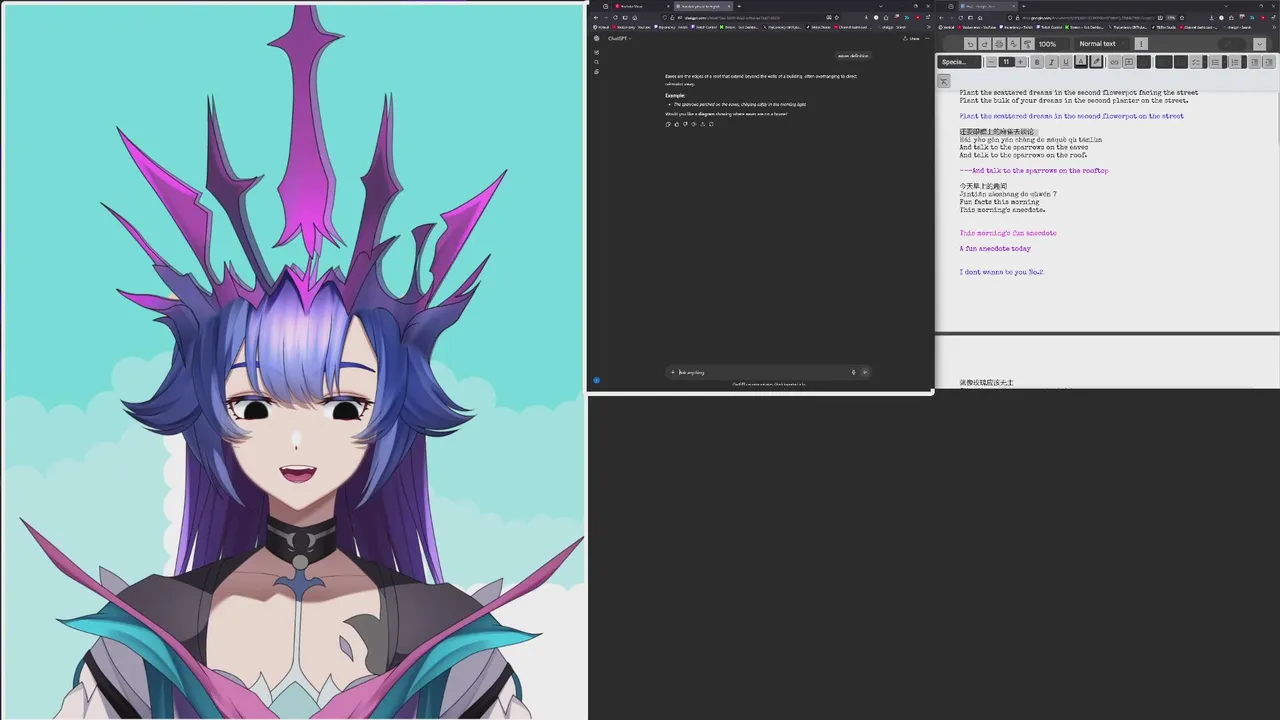Go back in the ChatGPT browser window

(x=596, y=17)
